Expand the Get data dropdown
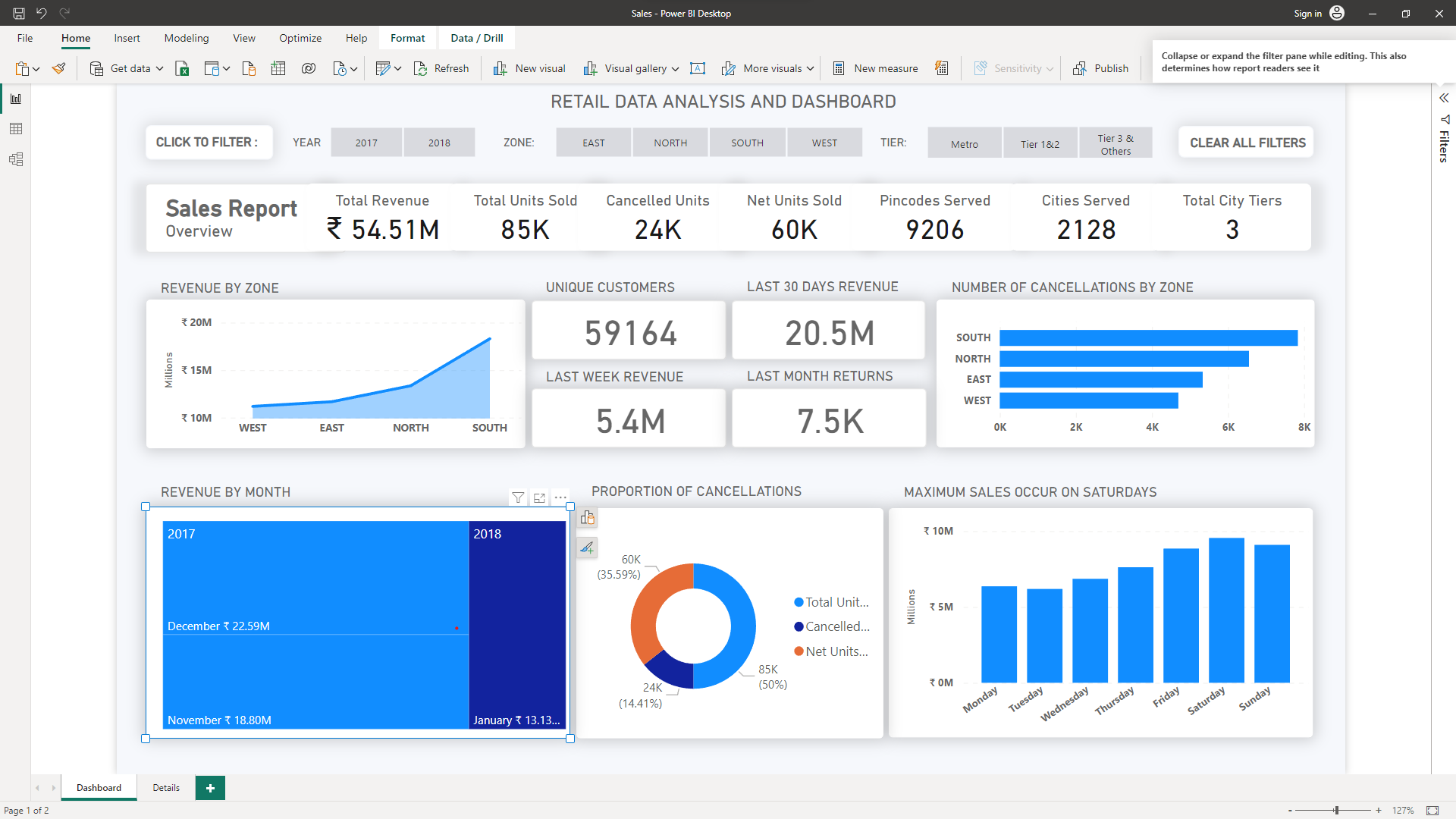The width and height of the screenshot is (1456, 819). coord(159,68)
